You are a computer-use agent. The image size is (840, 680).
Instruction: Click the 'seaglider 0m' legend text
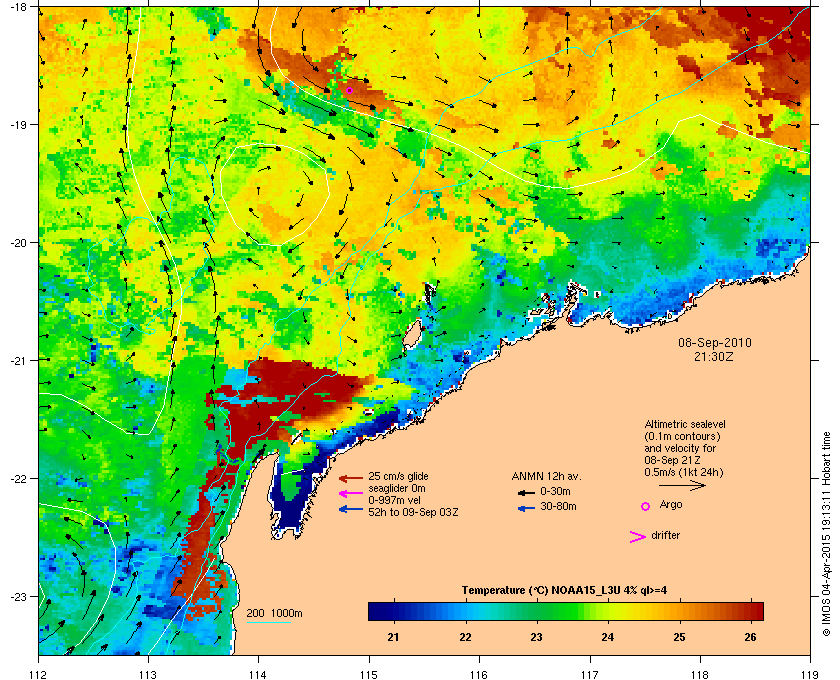pos(397,489)
